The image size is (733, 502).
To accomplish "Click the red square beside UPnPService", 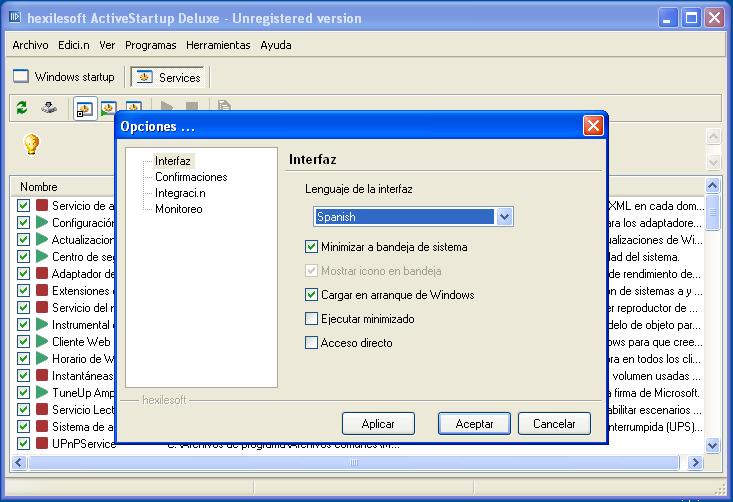I will coord(42,443).
